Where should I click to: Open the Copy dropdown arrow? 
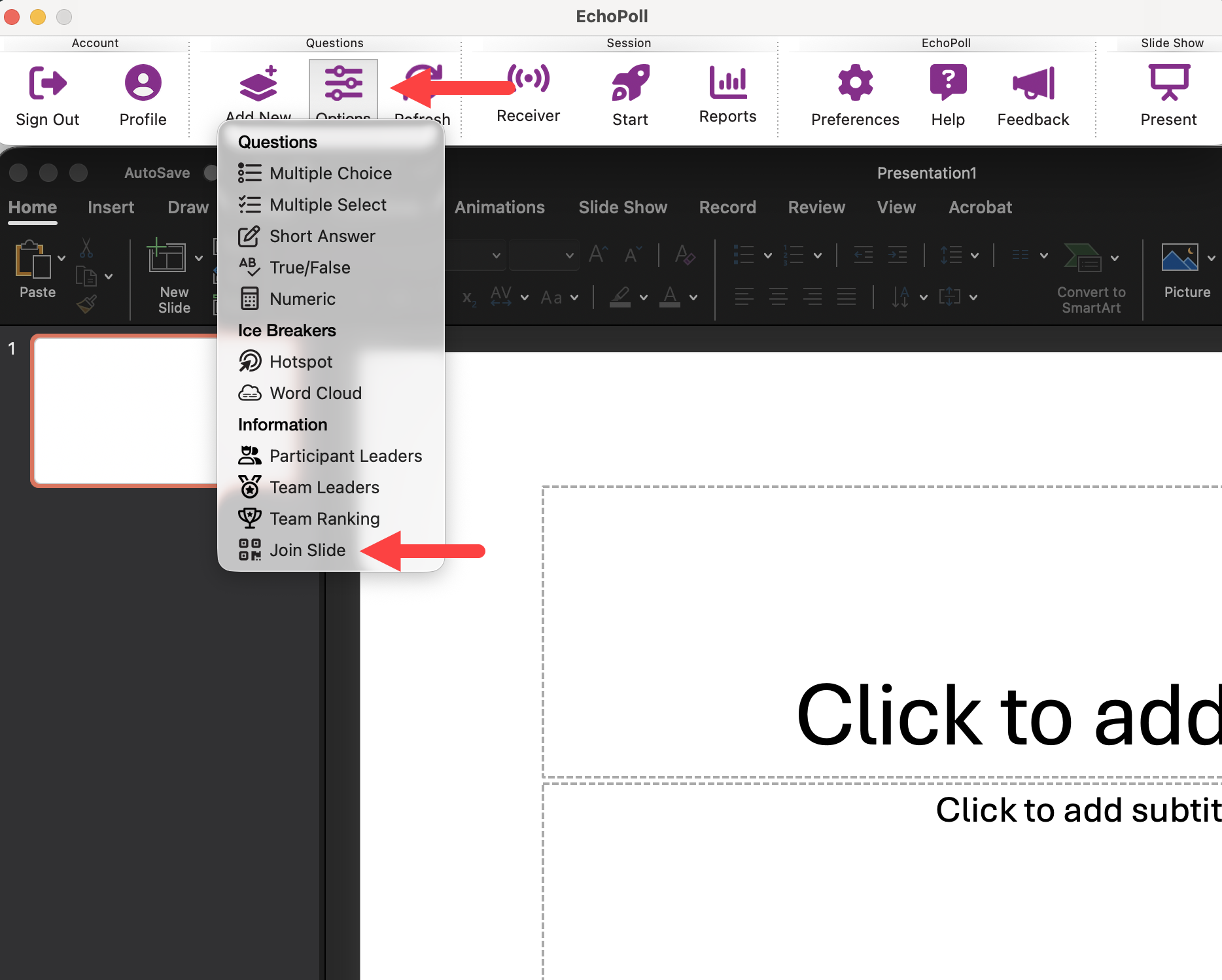click(x=109, y=277)
